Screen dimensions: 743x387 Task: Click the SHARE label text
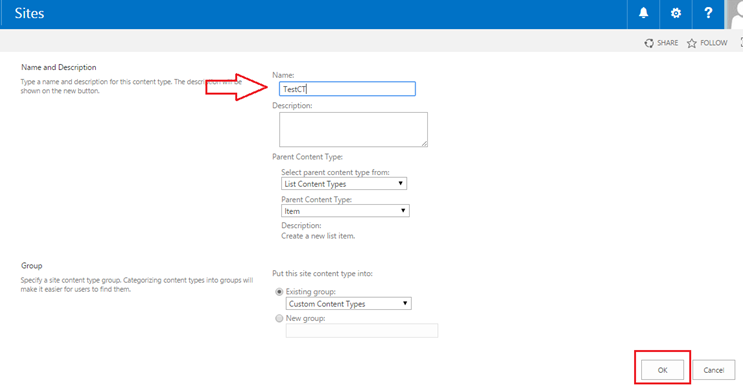(x=667, y=43)
